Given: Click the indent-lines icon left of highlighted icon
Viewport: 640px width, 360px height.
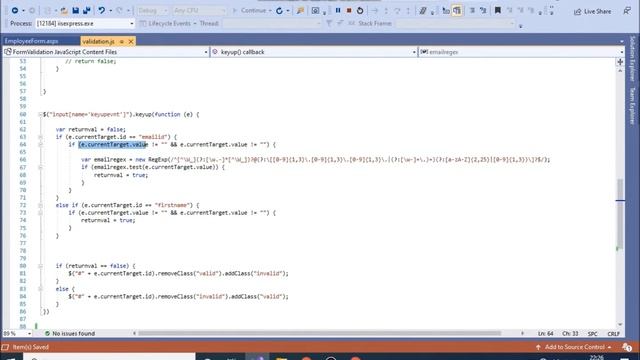Looking at the screenshot, I should pyautogui.click(x=446, y=11).
